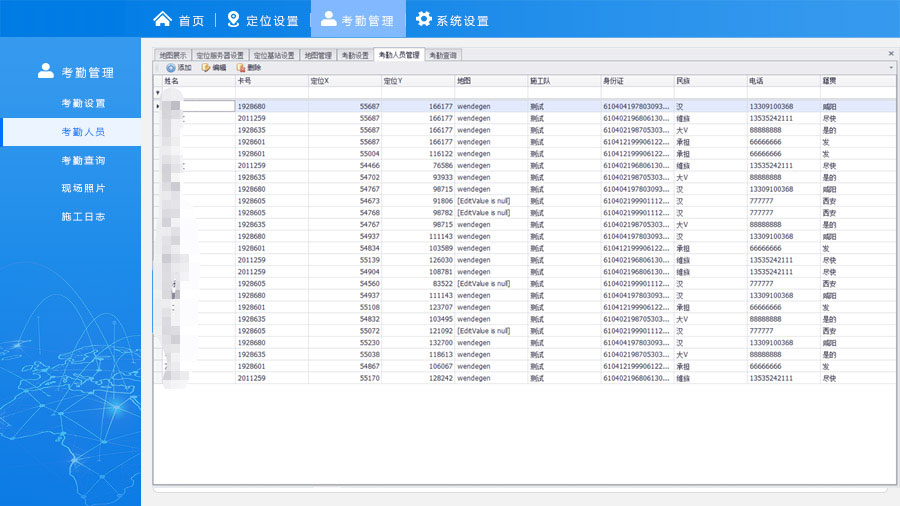Click the filter row cell under 姓名
Image resolution: width=900 pixels, height=506 pixels.
click(x=197, y=92)
